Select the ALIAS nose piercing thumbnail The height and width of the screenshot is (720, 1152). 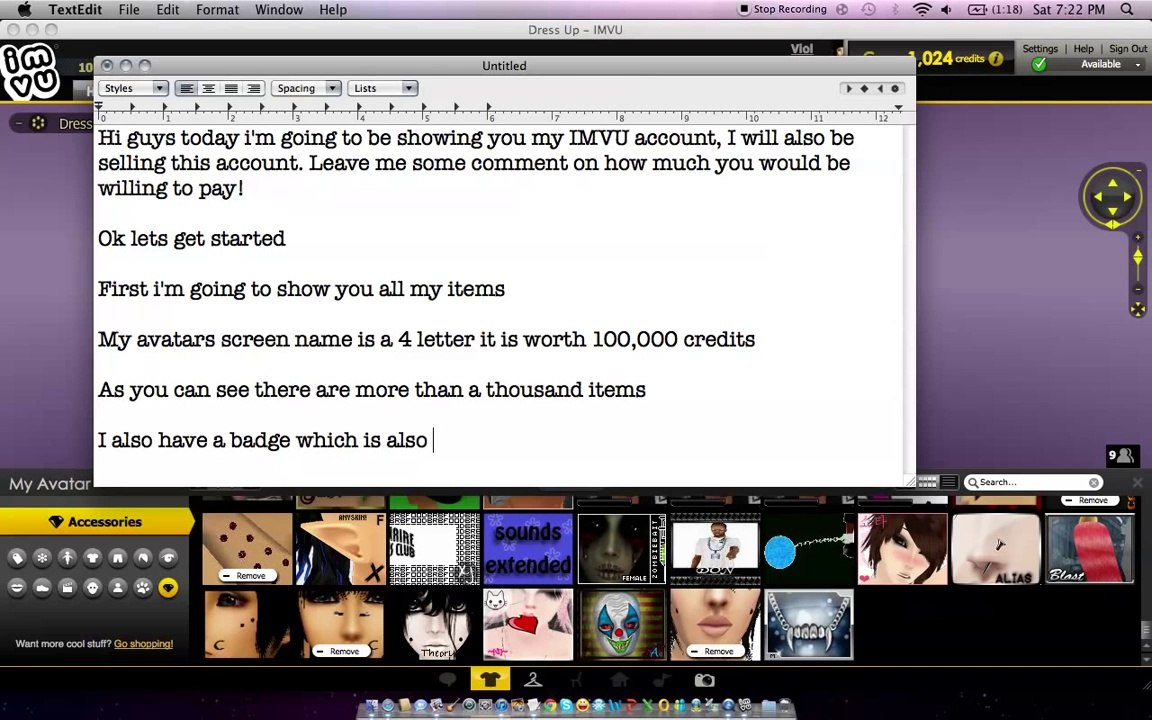[996, 549]
